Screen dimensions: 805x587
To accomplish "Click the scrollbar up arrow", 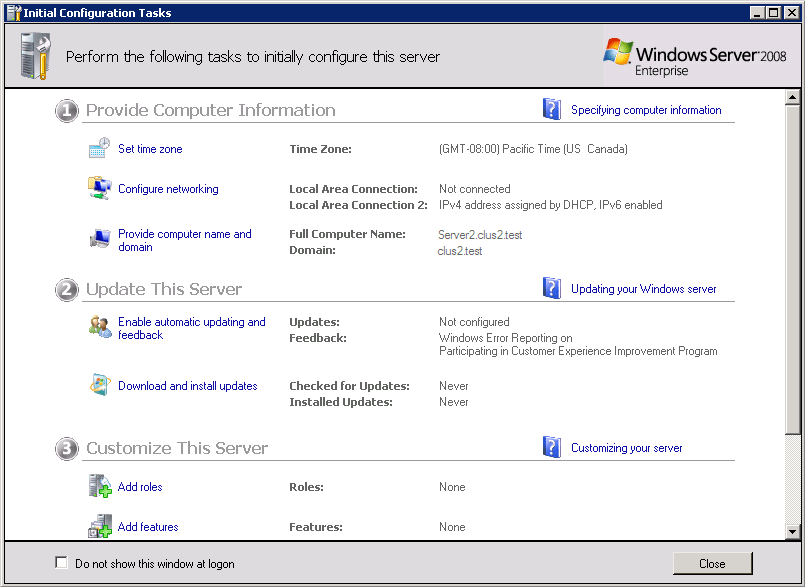I will (x=792, y=97).
